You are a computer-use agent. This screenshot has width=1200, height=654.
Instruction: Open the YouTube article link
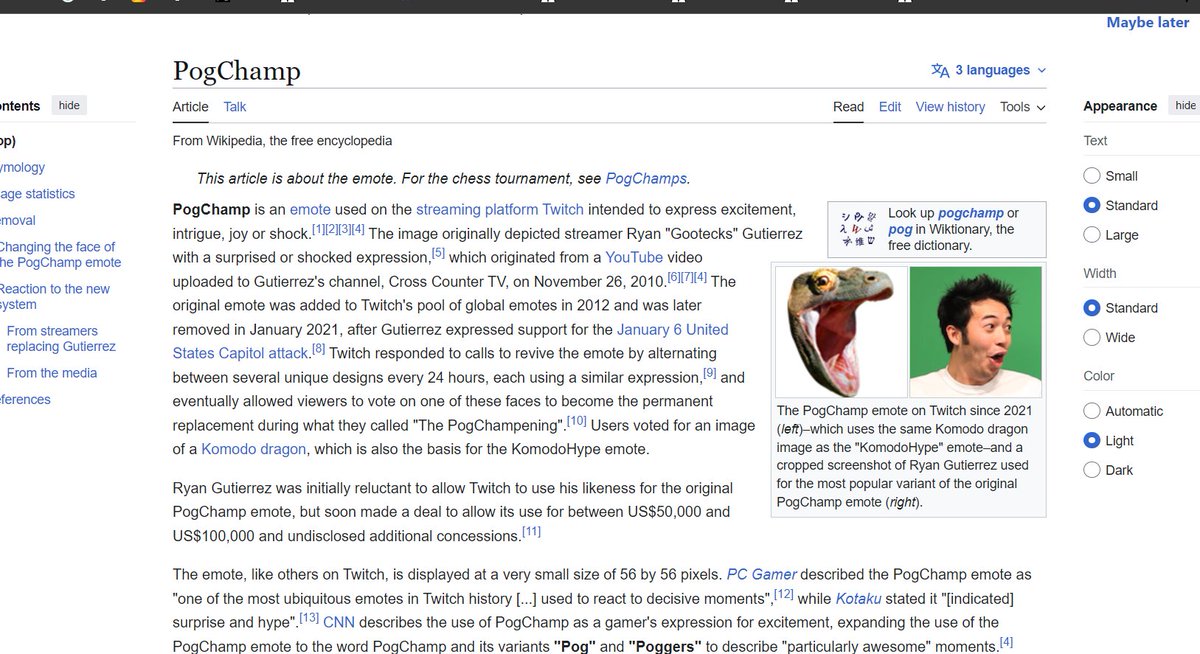634,257
